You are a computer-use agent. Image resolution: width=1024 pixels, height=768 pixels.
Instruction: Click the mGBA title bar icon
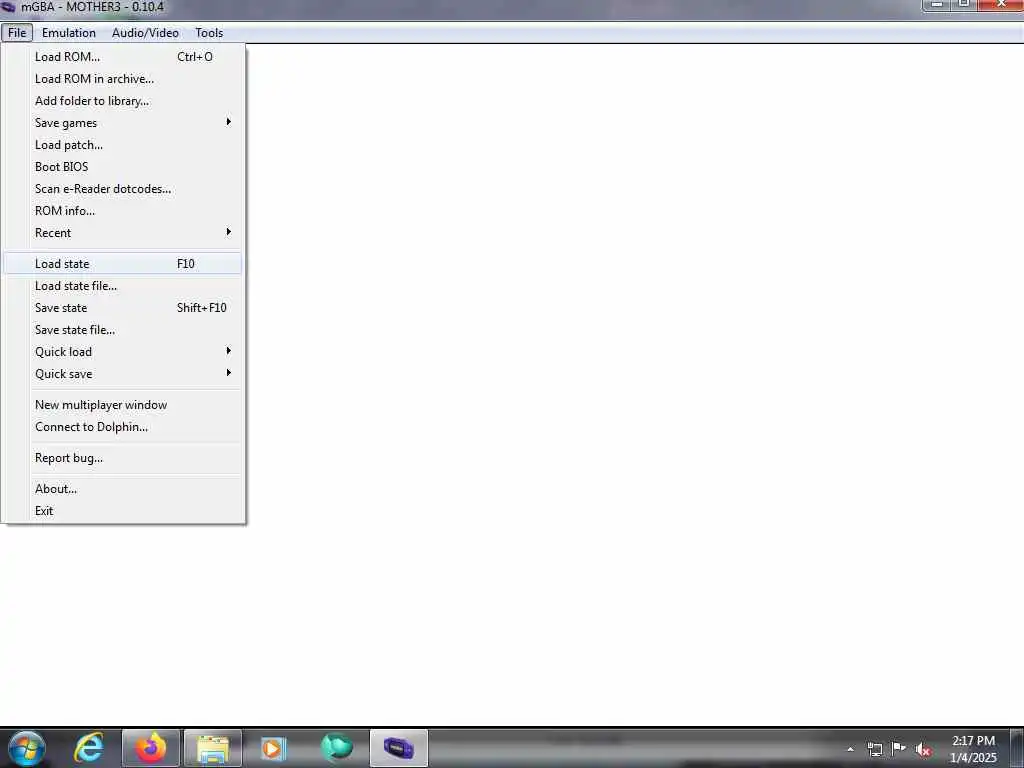tap(8, 7)
